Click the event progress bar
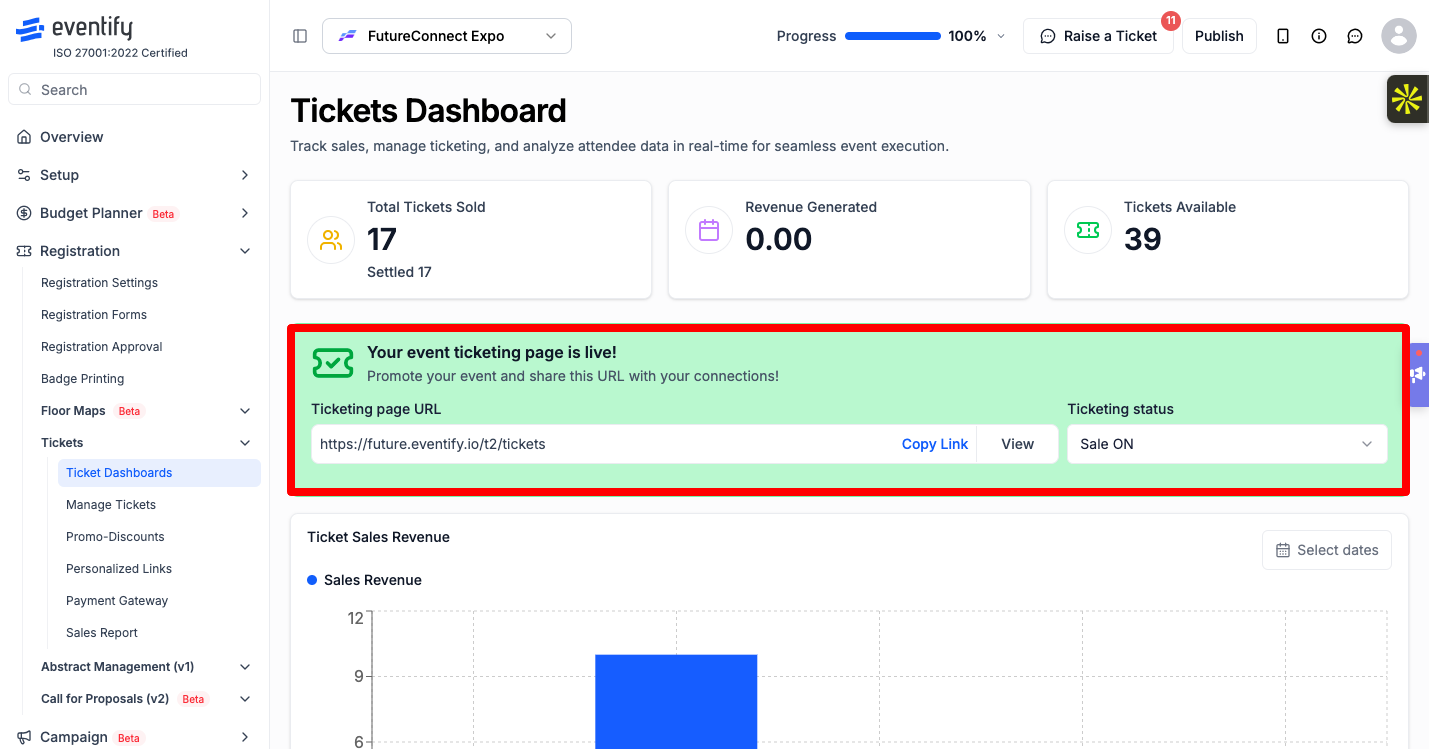 click(x=893, y=36)
